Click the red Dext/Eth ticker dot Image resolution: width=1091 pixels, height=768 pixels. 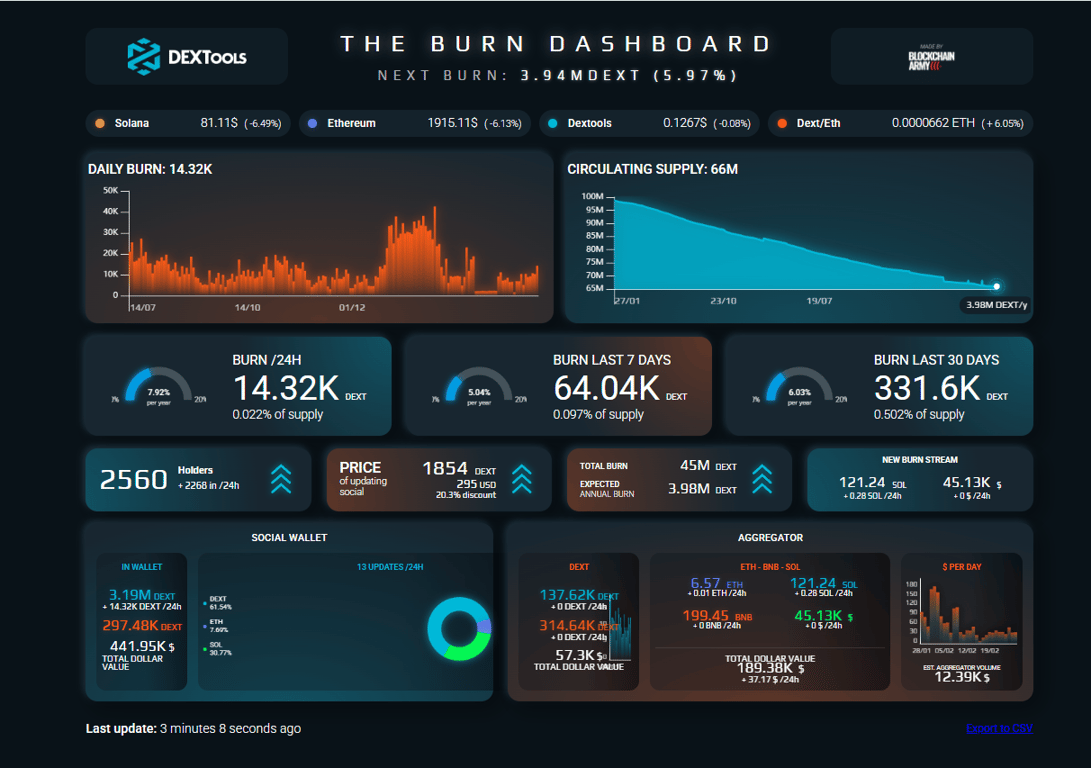pos(782,123)
